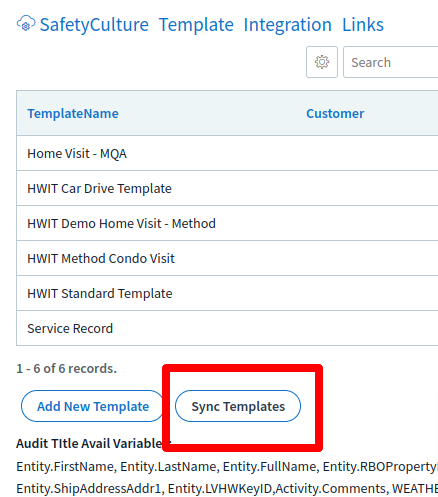Click the Audit Title Avail Variables heading
Viewport: 438px width, 497px height.
[x=93, y=443]
